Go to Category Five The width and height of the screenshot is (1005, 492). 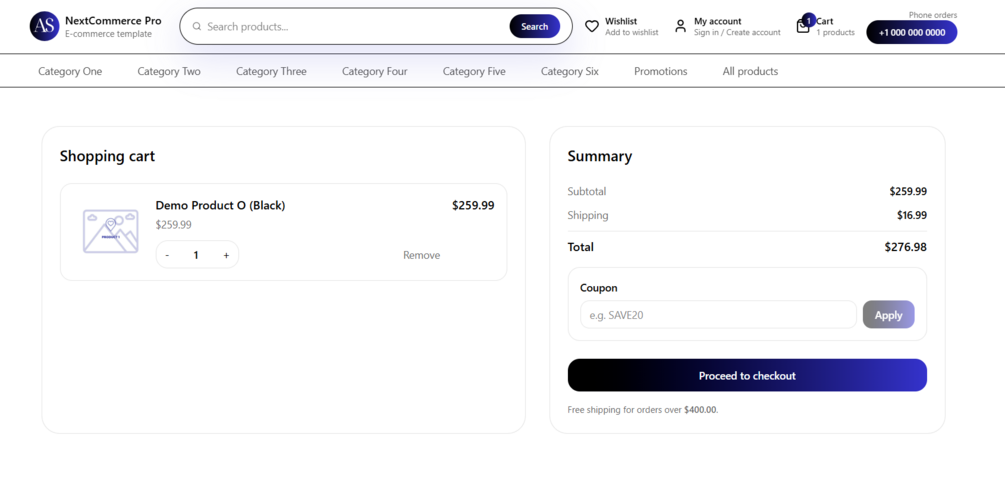(x=474, y=71)
